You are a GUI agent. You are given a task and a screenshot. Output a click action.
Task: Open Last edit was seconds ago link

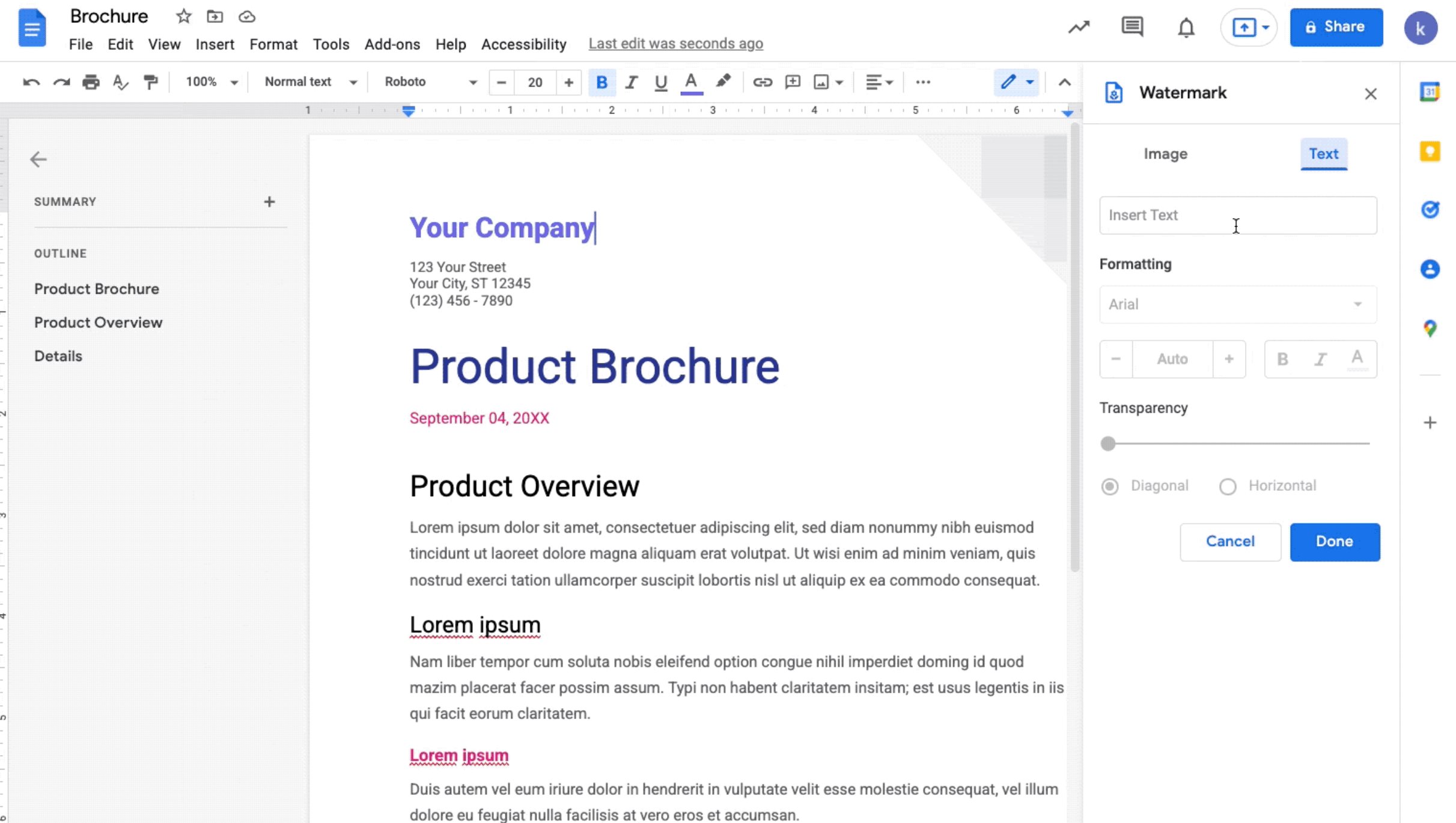pos(675,43)
